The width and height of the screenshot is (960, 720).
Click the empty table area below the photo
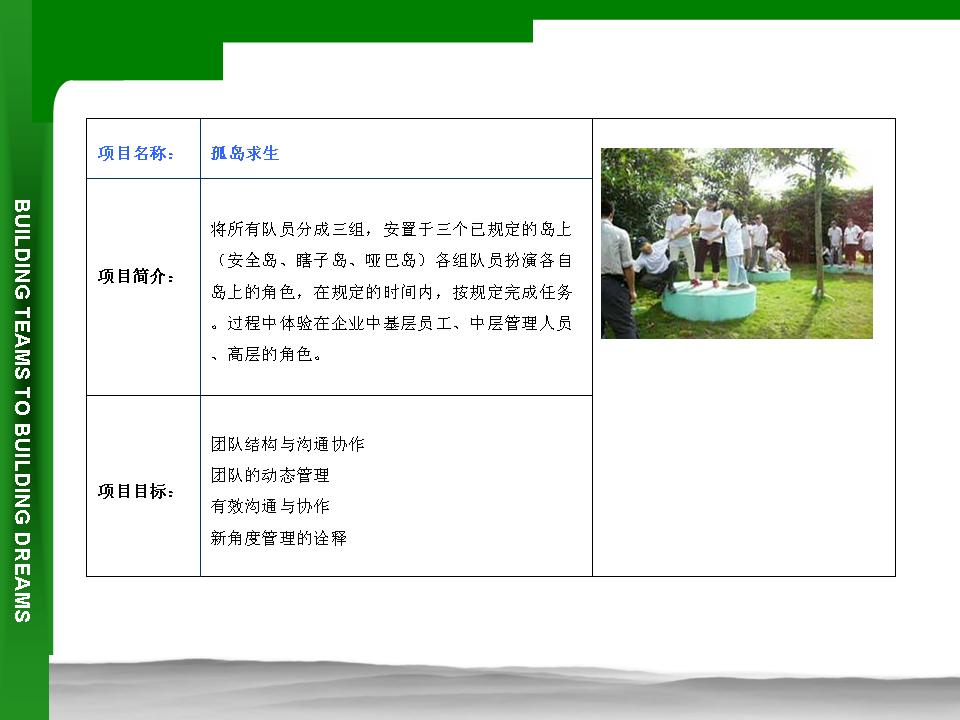click(x=743, y=460)
